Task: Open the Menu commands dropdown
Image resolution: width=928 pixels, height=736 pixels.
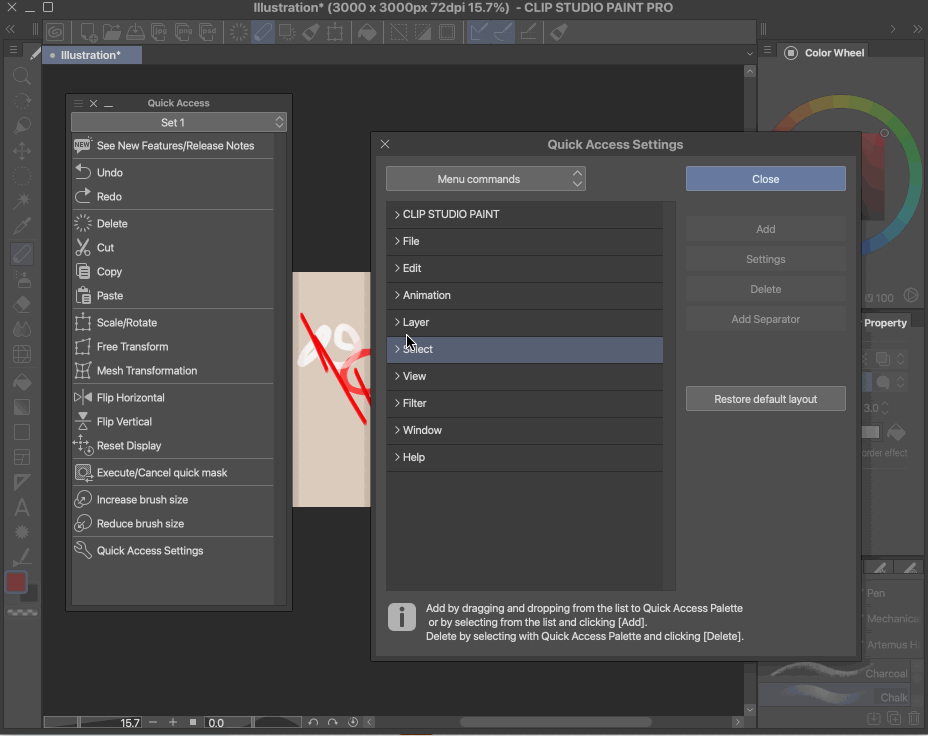Action: (x=486, y=179)
